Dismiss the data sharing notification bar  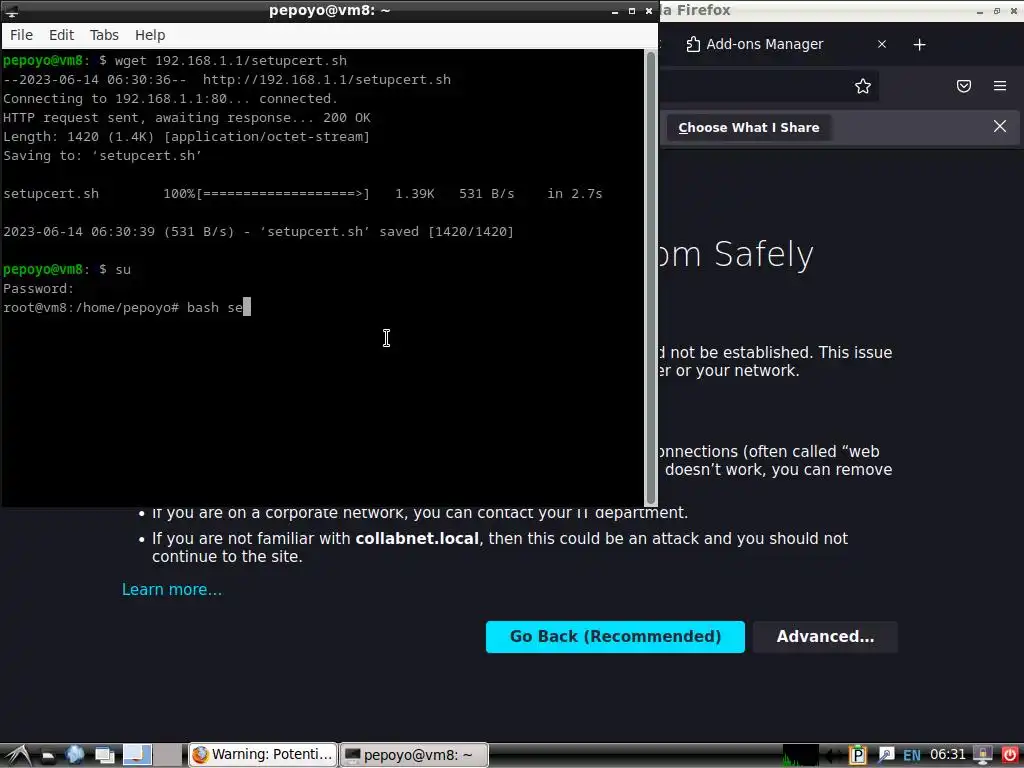pyautogui.click(x=999, y=127)
